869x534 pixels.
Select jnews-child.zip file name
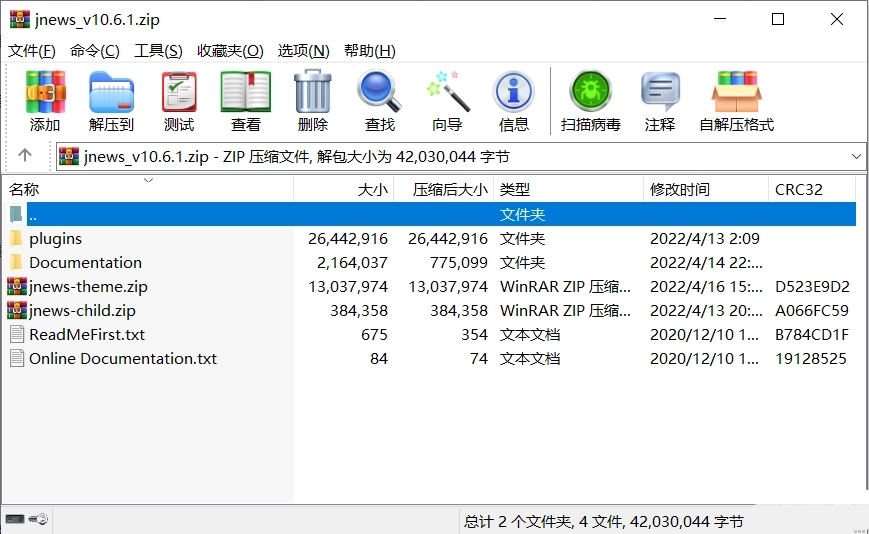[x=82, y=310]
